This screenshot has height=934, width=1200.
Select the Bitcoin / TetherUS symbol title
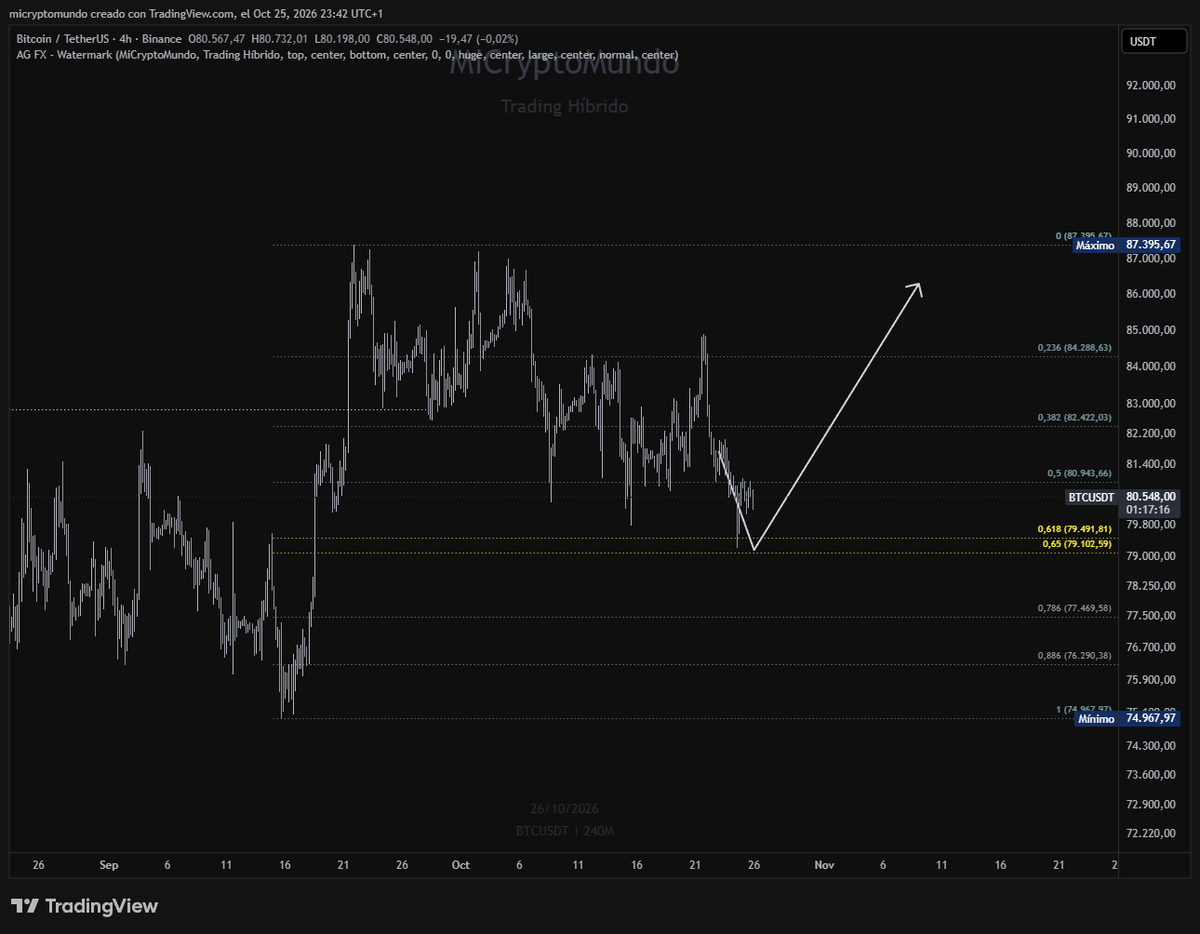pyautogui.click(x=63, y=39)
